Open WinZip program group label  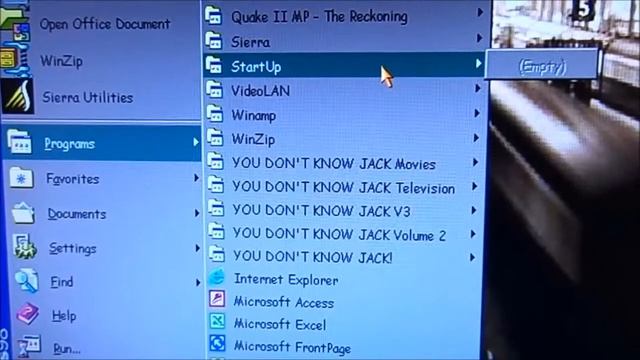tap(253, 139)
